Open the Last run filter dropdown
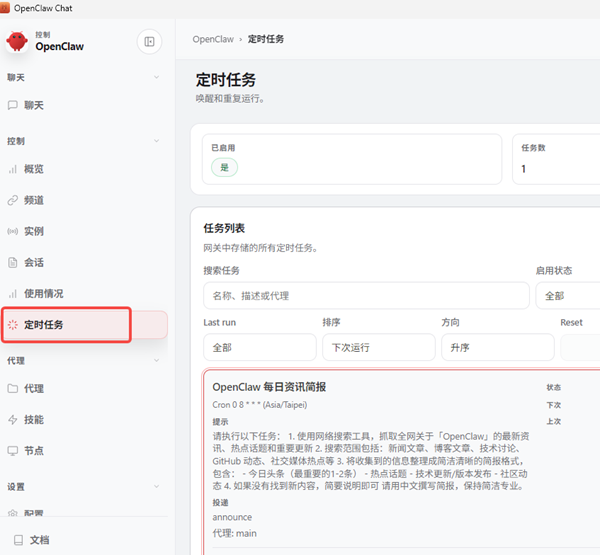This screenshot has width=600, height=555. tap(258, 347)
